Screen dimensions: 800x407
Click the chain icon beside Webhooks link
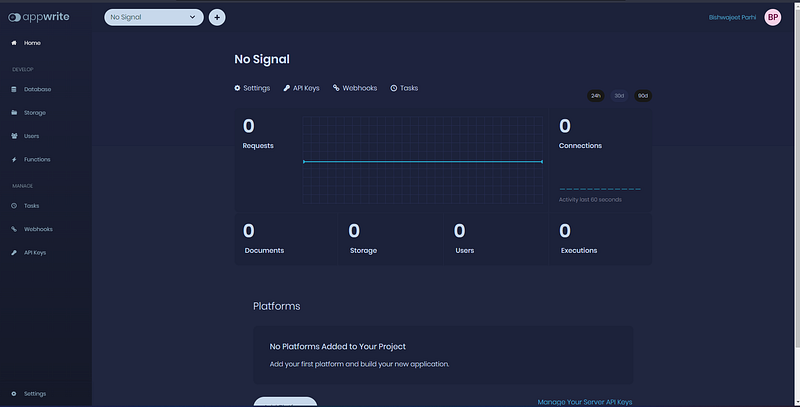click(x=336, y=88)
